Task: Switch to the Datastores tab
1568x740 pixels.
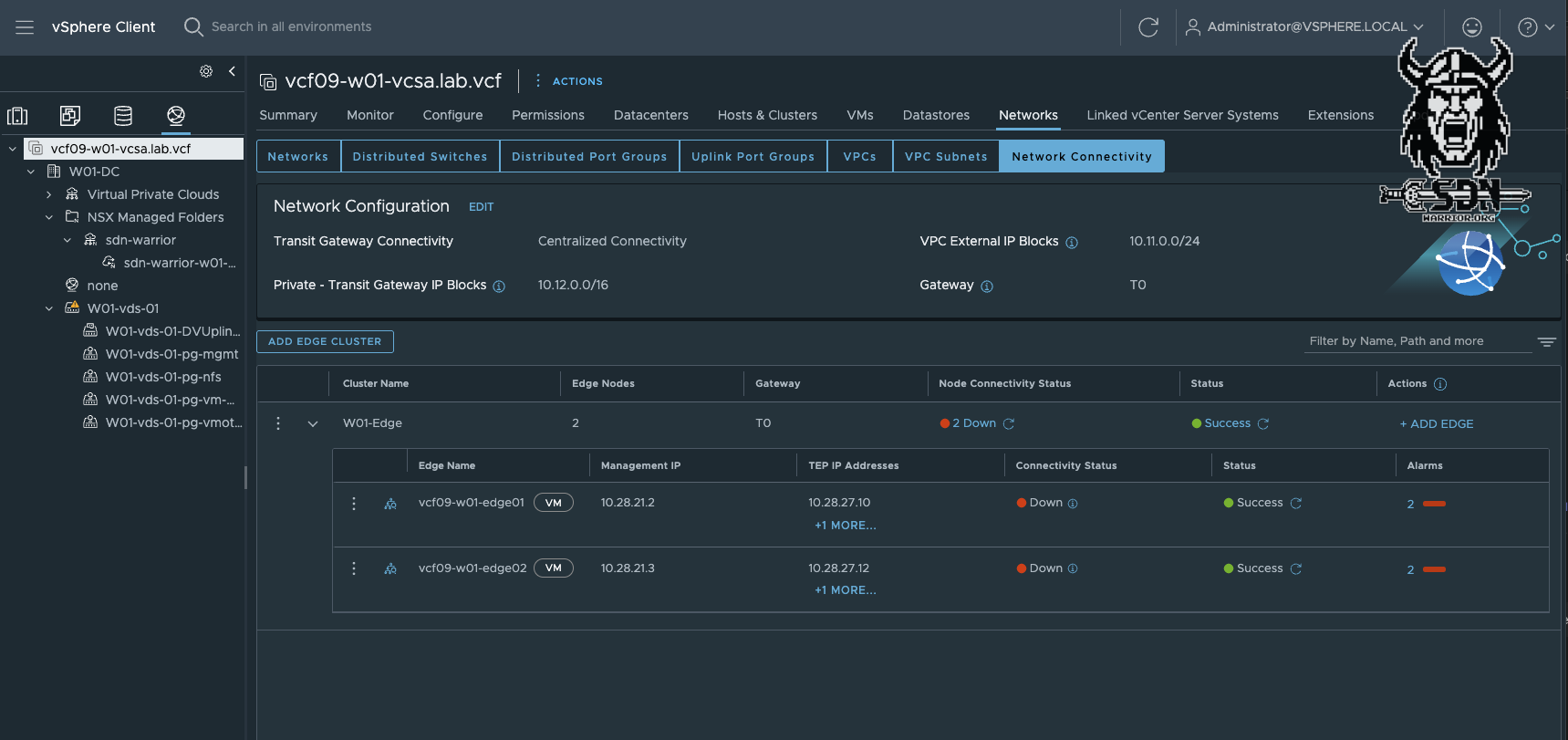Action: 936,115
